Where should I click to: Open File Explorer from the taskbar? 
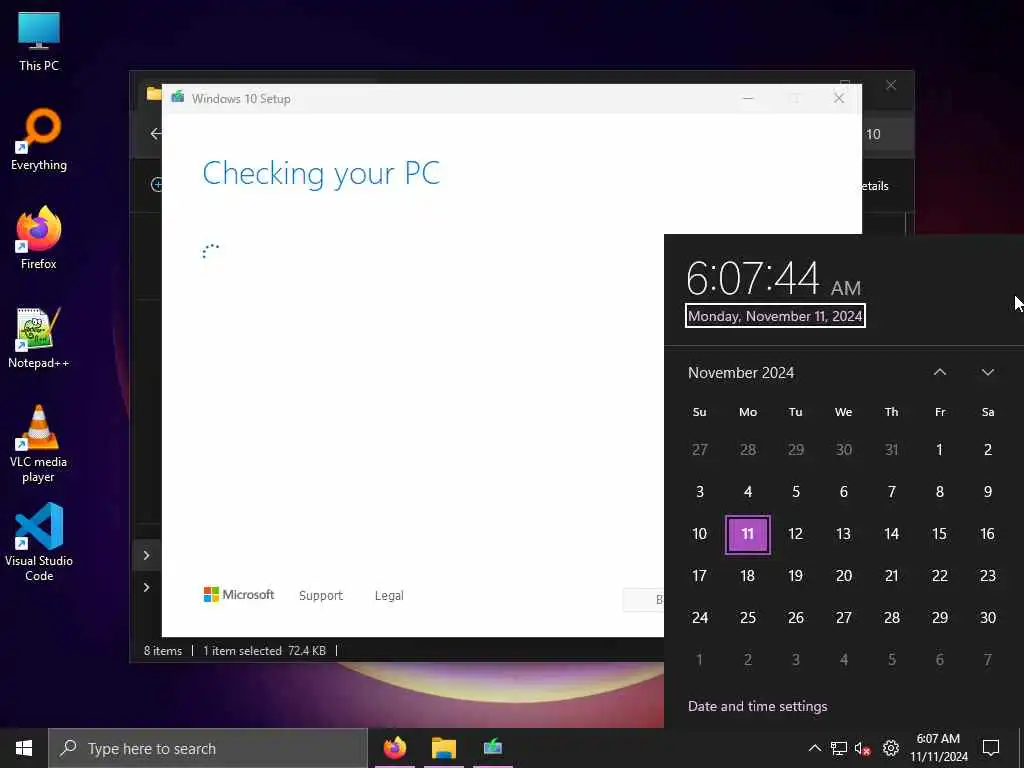tap(443, 748)
